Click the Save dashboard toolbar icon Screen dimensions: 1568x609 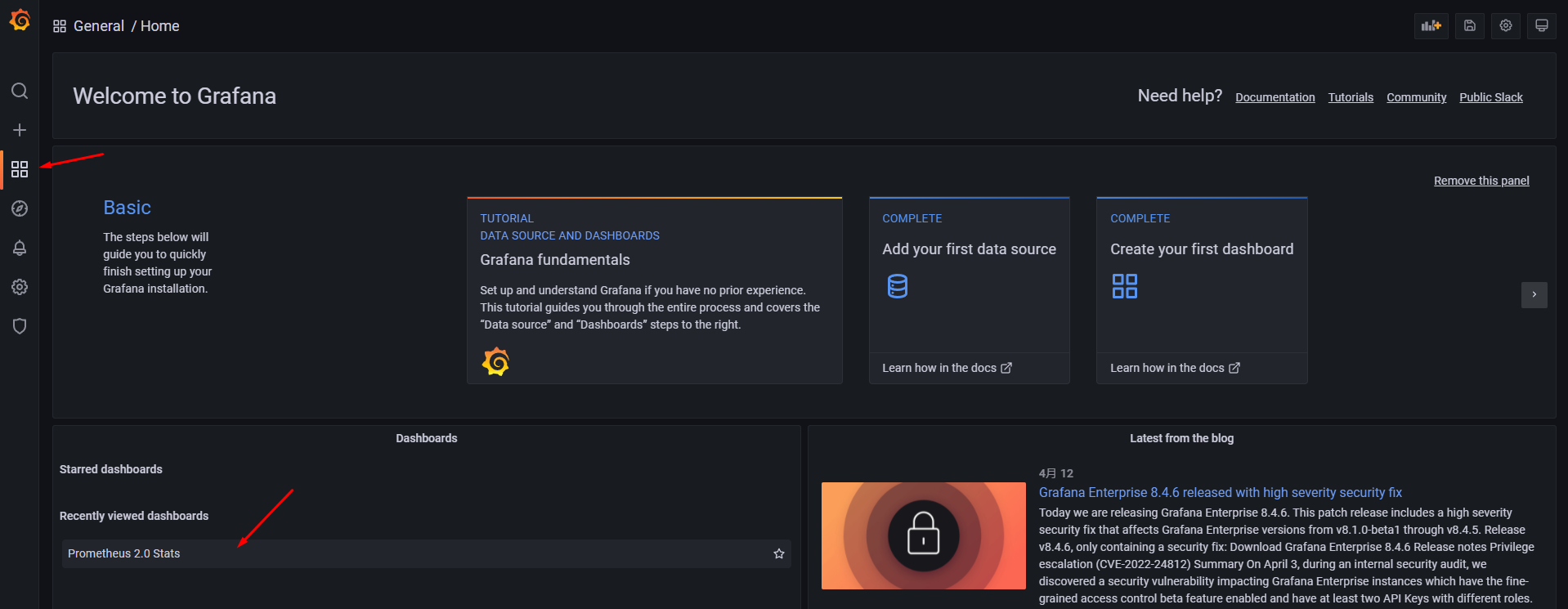[x=1469, y=25]
